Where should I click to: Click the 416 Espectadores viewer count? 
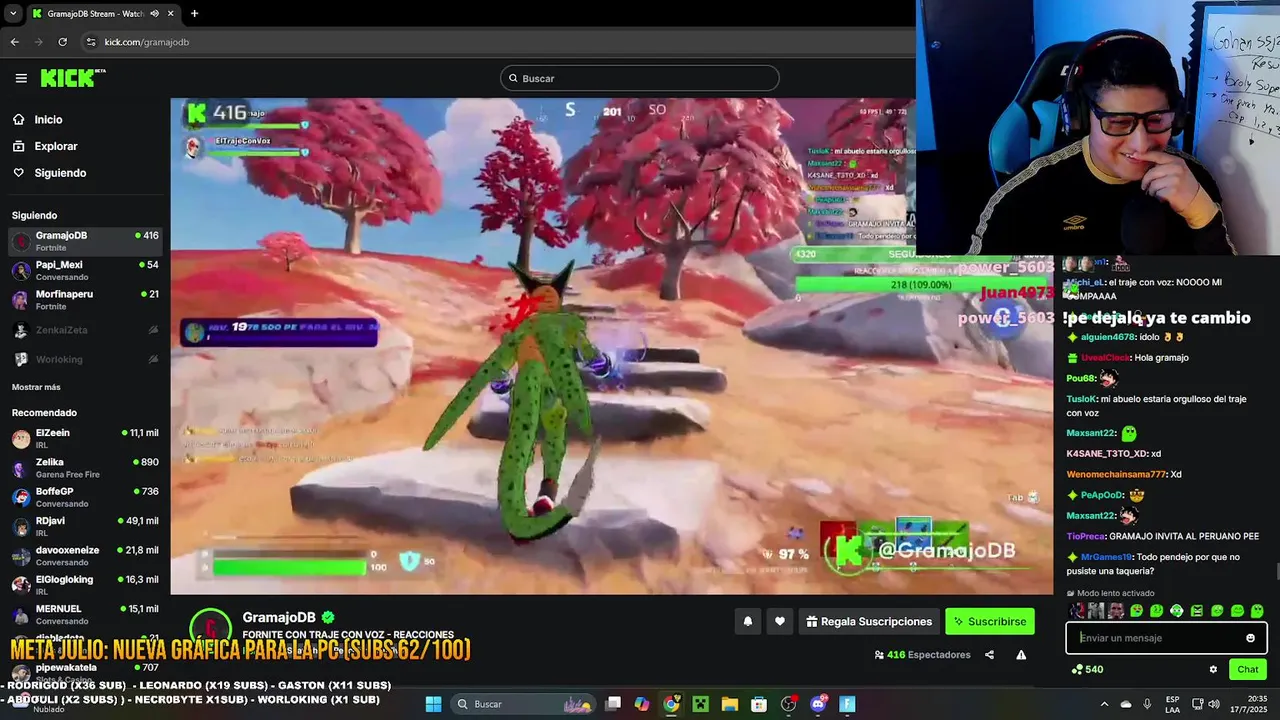(922, 655)
